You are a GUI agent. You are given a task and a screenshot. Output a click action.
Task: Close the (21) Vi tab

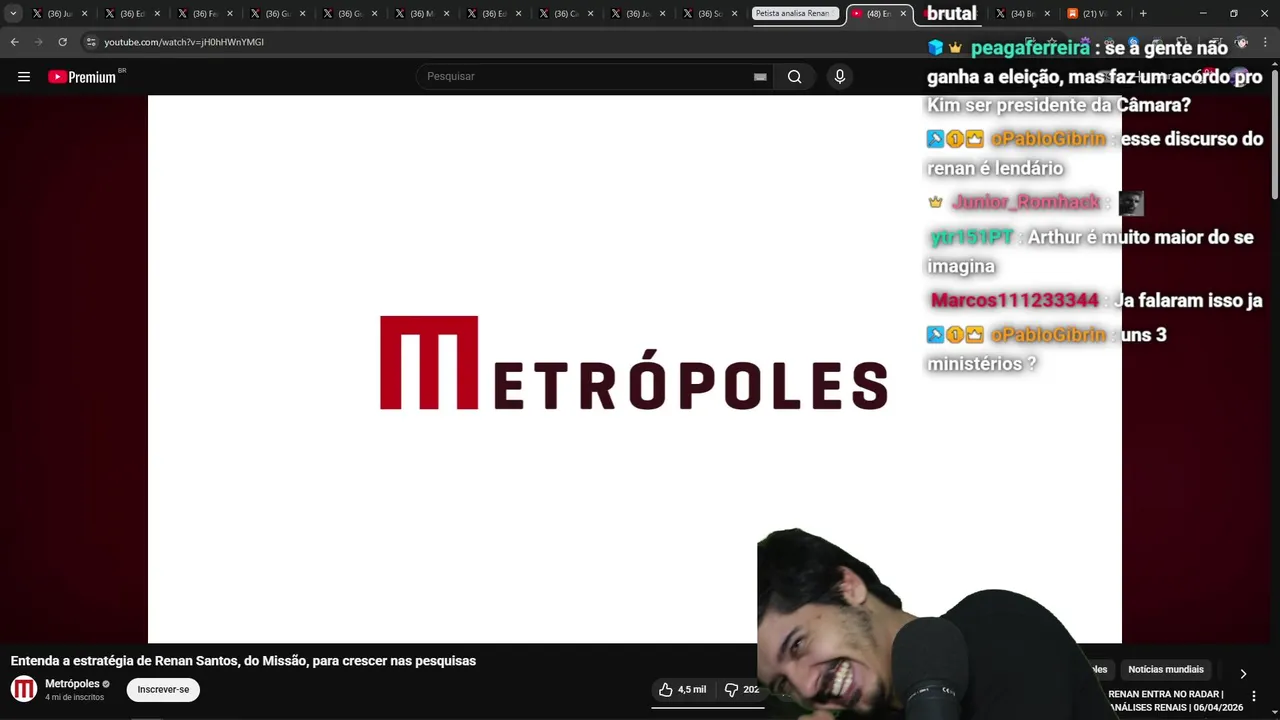pyautogui.click(x=1119, y=14)
